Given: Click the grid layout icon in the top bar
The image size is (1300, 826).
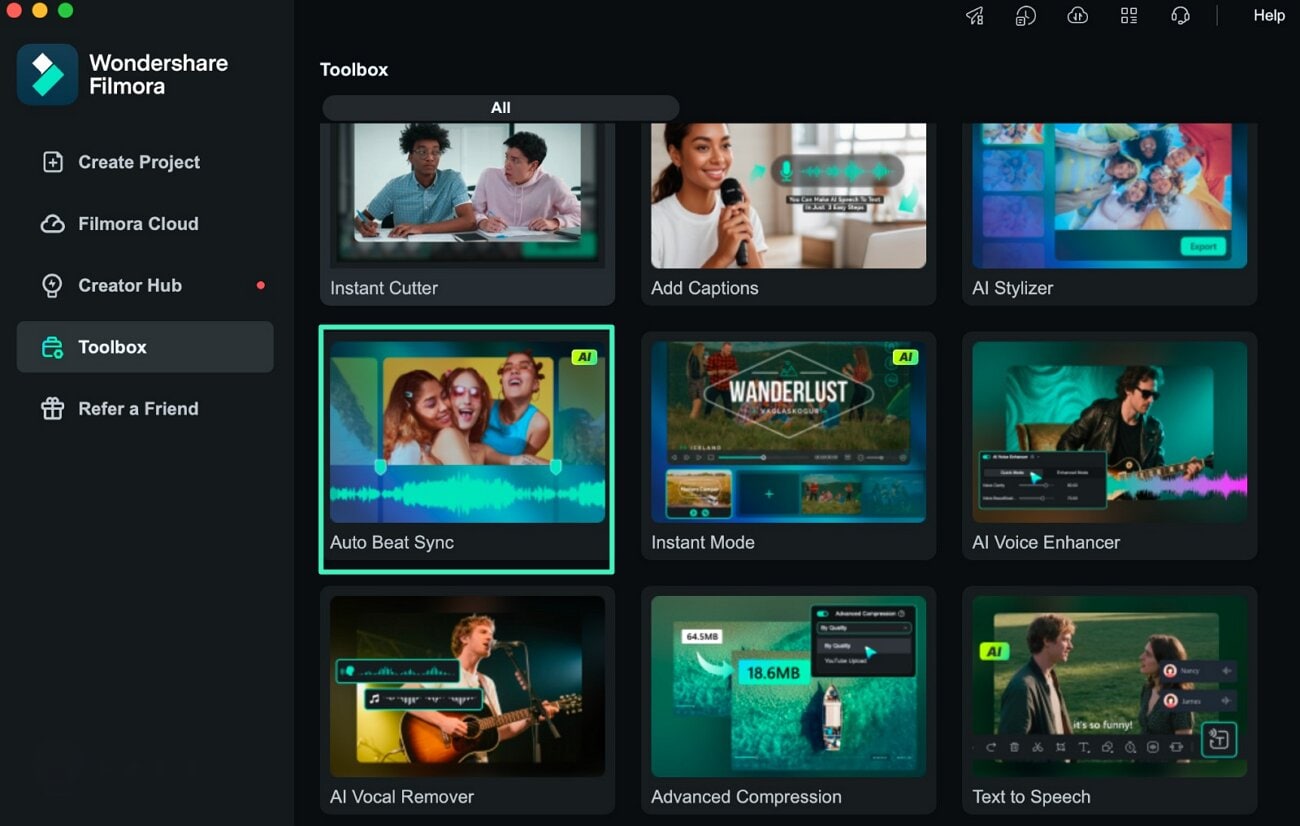Looking at the screenshot, I should click(x=1129, y=15).
